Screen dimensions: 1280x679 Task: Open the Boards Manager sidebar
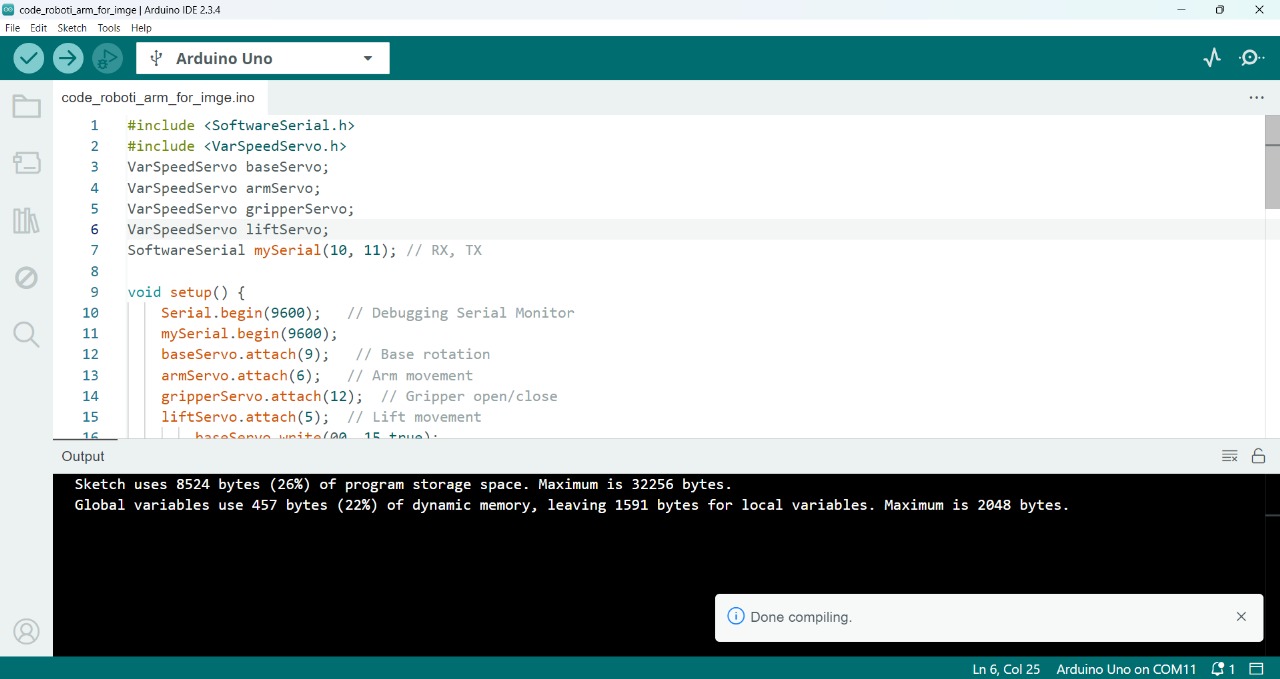(26, 162)
